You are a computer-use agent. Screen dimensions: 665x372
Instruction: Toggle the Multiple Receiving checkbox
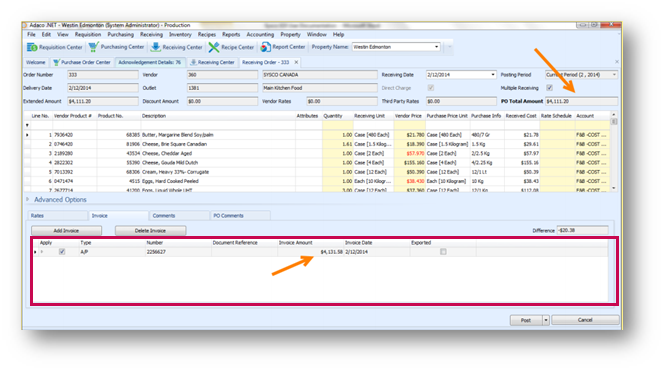(550, 88)
